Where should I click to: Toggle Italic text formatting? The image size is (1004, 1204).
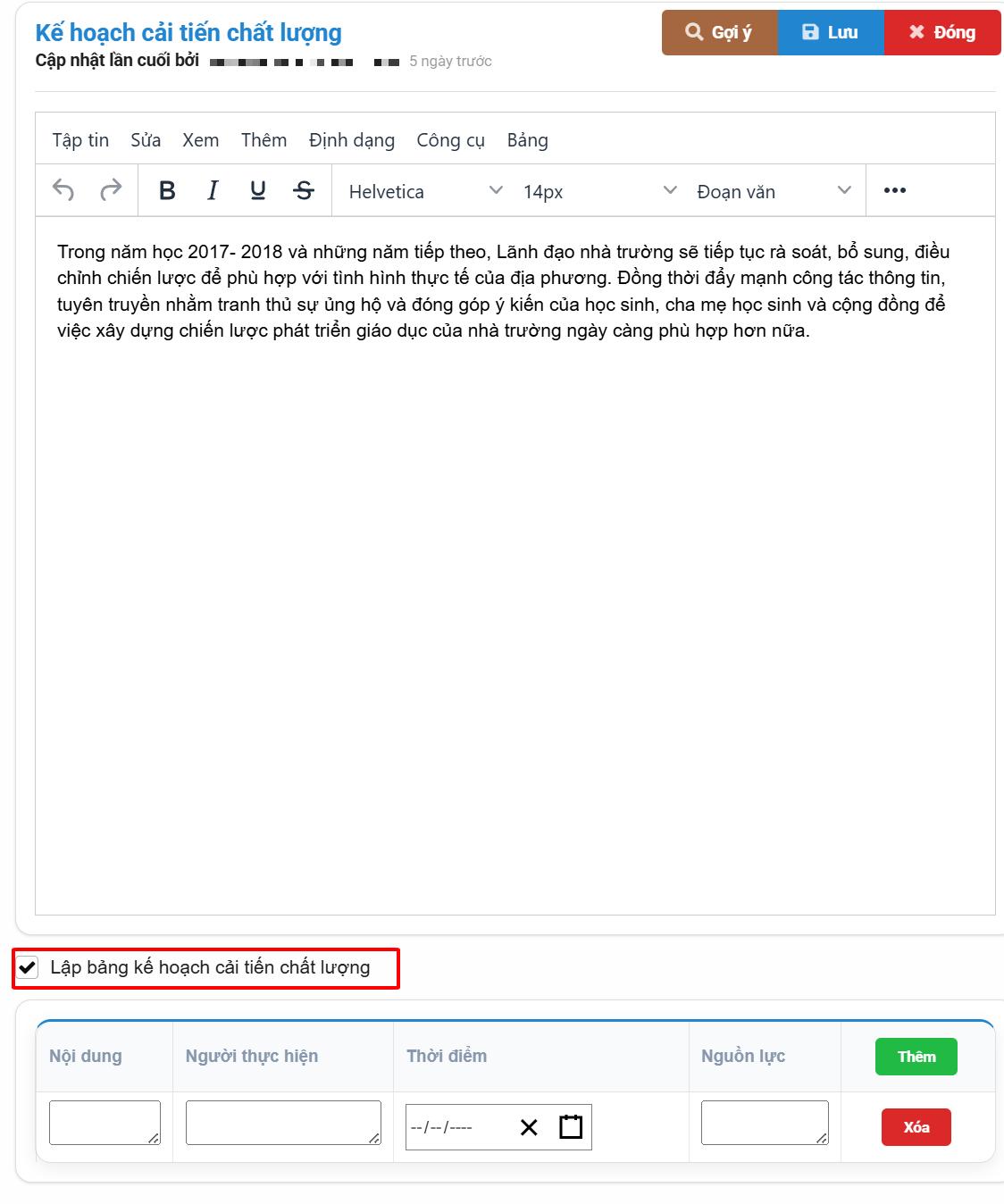213,190
